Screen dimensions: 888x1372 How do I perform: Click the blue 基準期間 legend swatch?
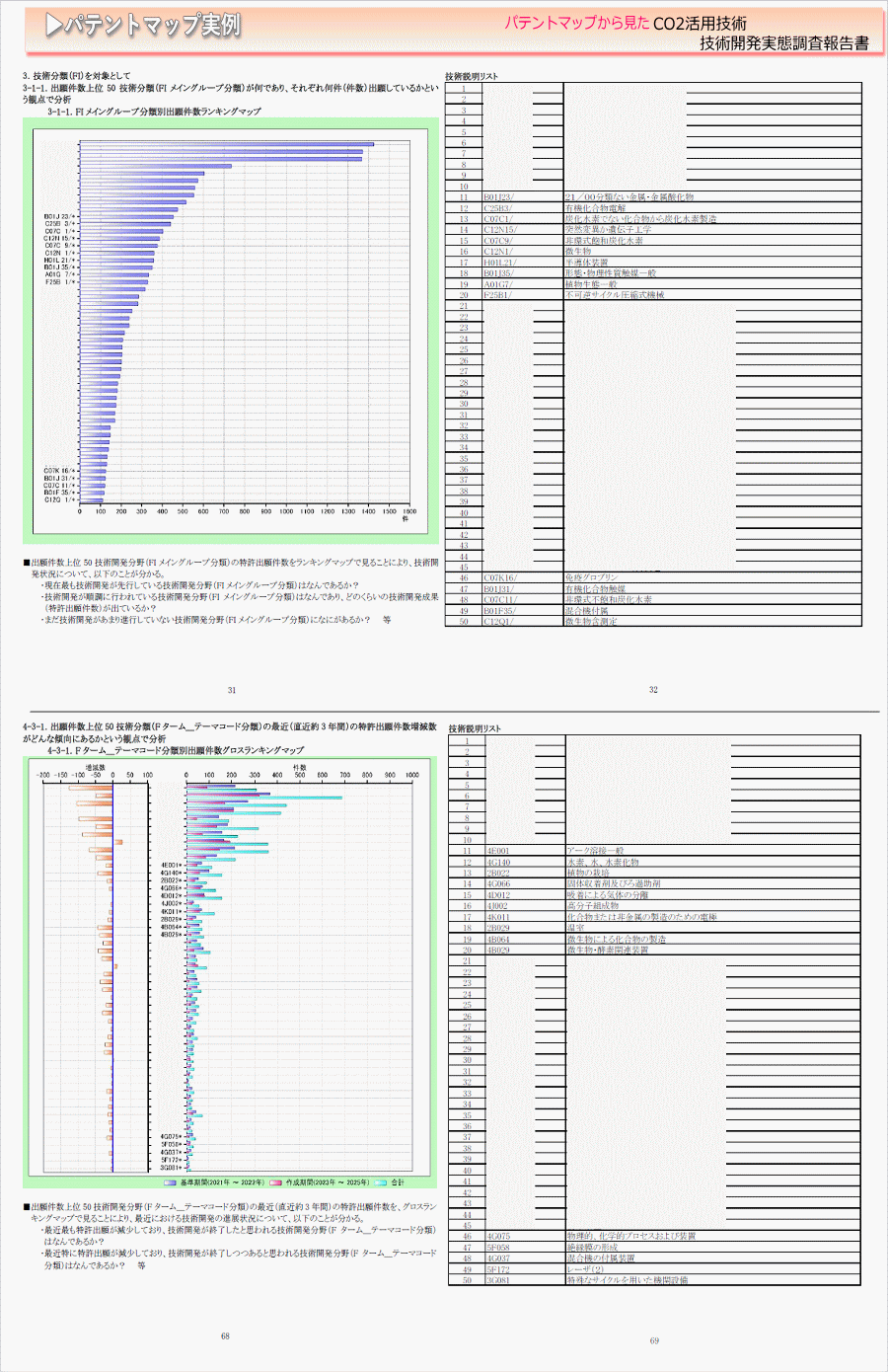pyautogui.click(x=171, y=1181)
